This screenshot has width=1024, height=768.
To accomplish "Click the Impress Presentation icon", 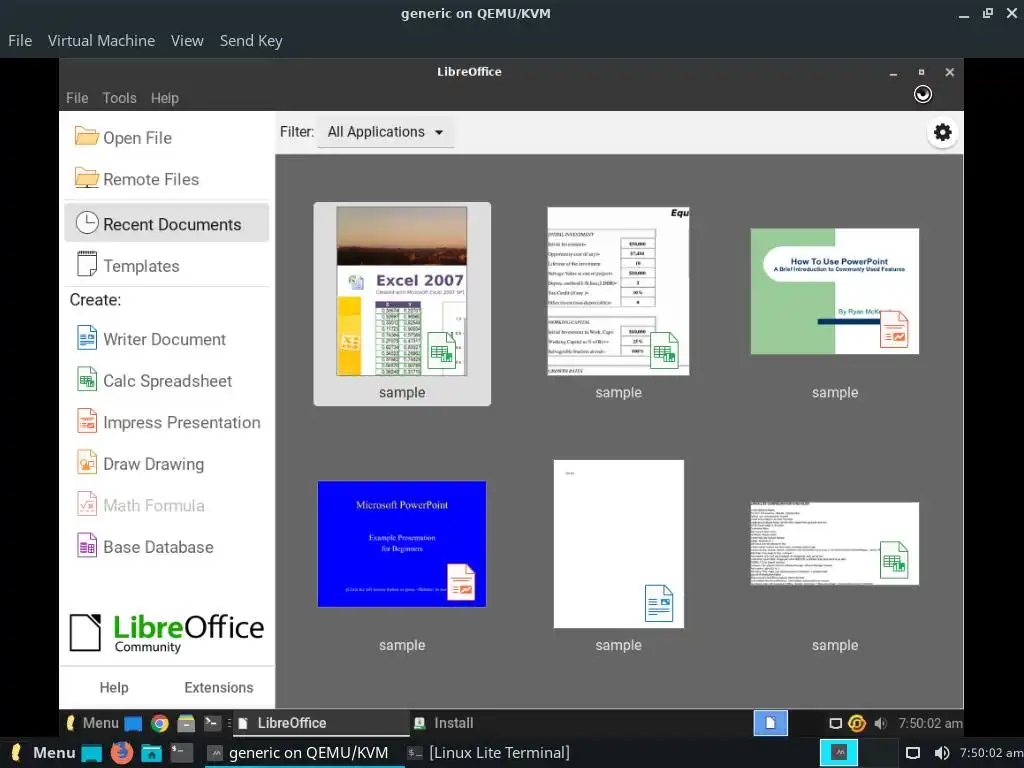I will [86, 421].
